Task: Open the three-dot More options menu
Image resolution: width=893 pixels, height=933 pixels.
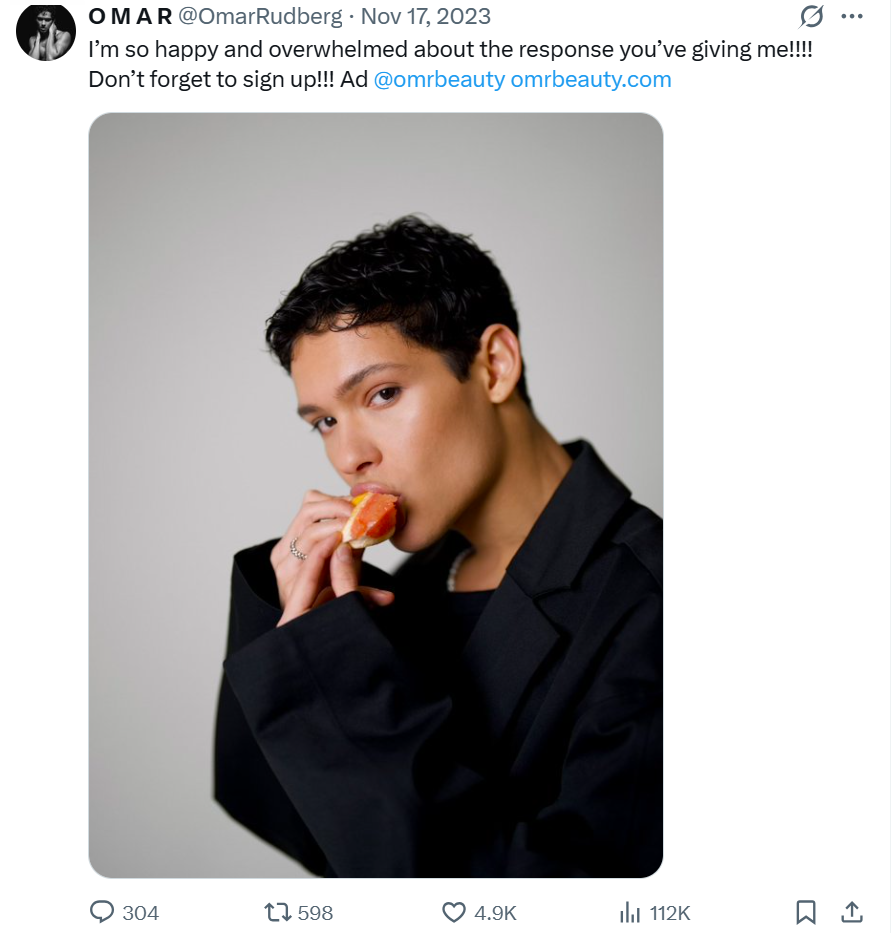Action: click(x=852, y=17)
